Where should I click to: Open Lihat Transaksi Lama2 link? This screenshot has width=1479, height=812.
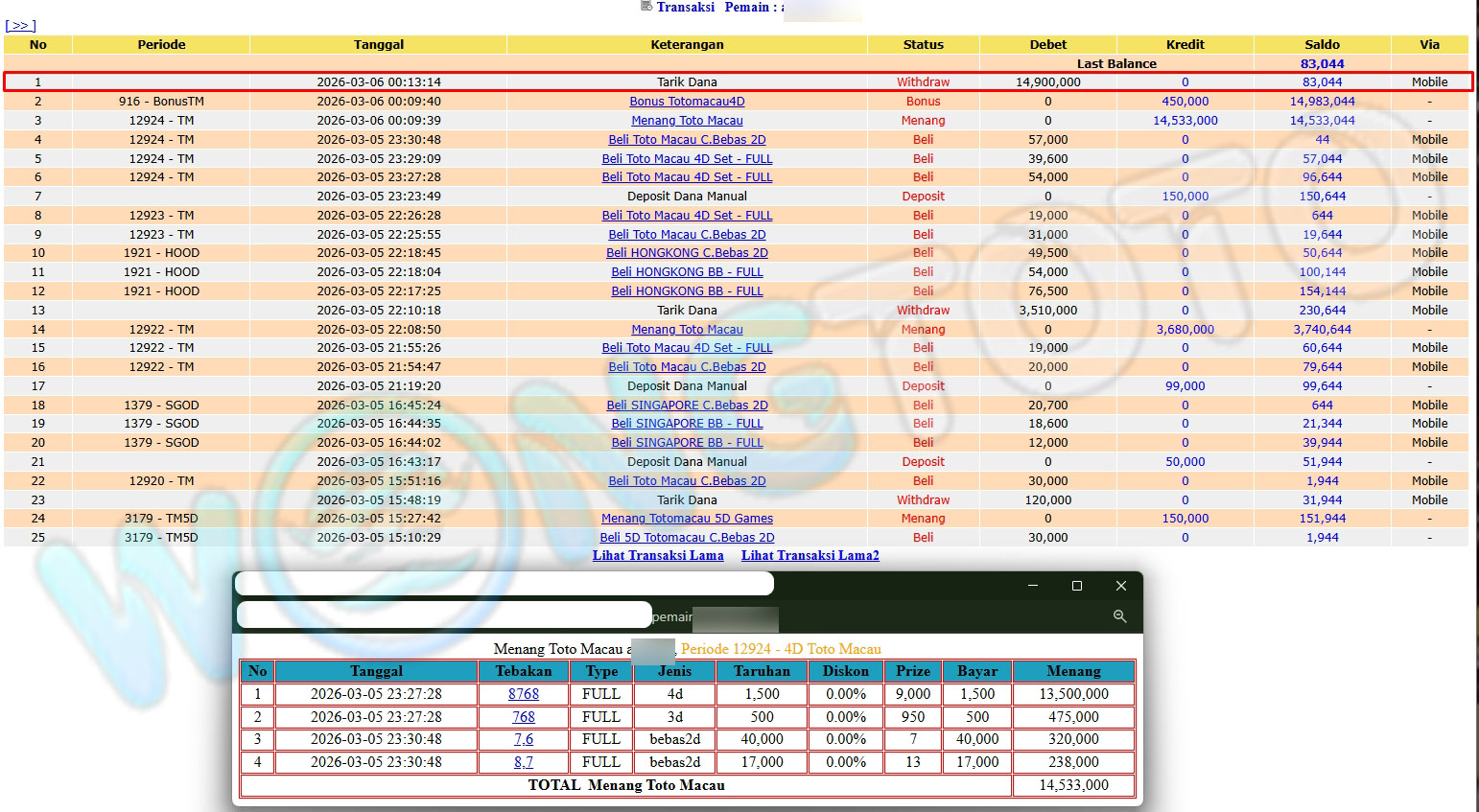coord(810,555)
